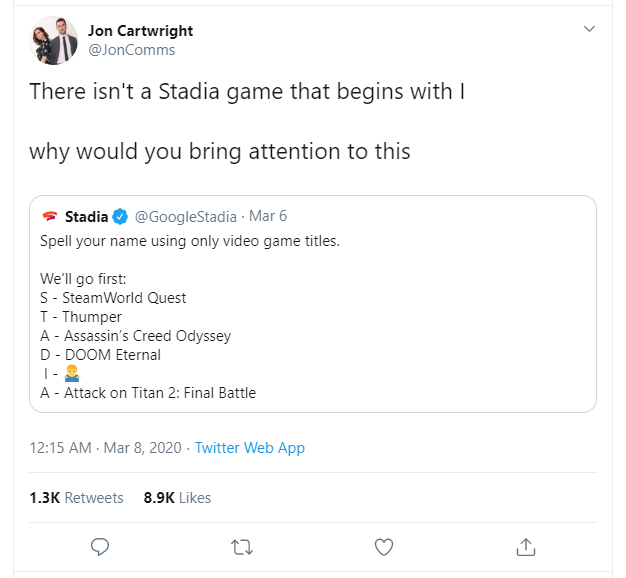Click the blue verified badge
The image size is (626, 578).
click(x=120, y=216)
